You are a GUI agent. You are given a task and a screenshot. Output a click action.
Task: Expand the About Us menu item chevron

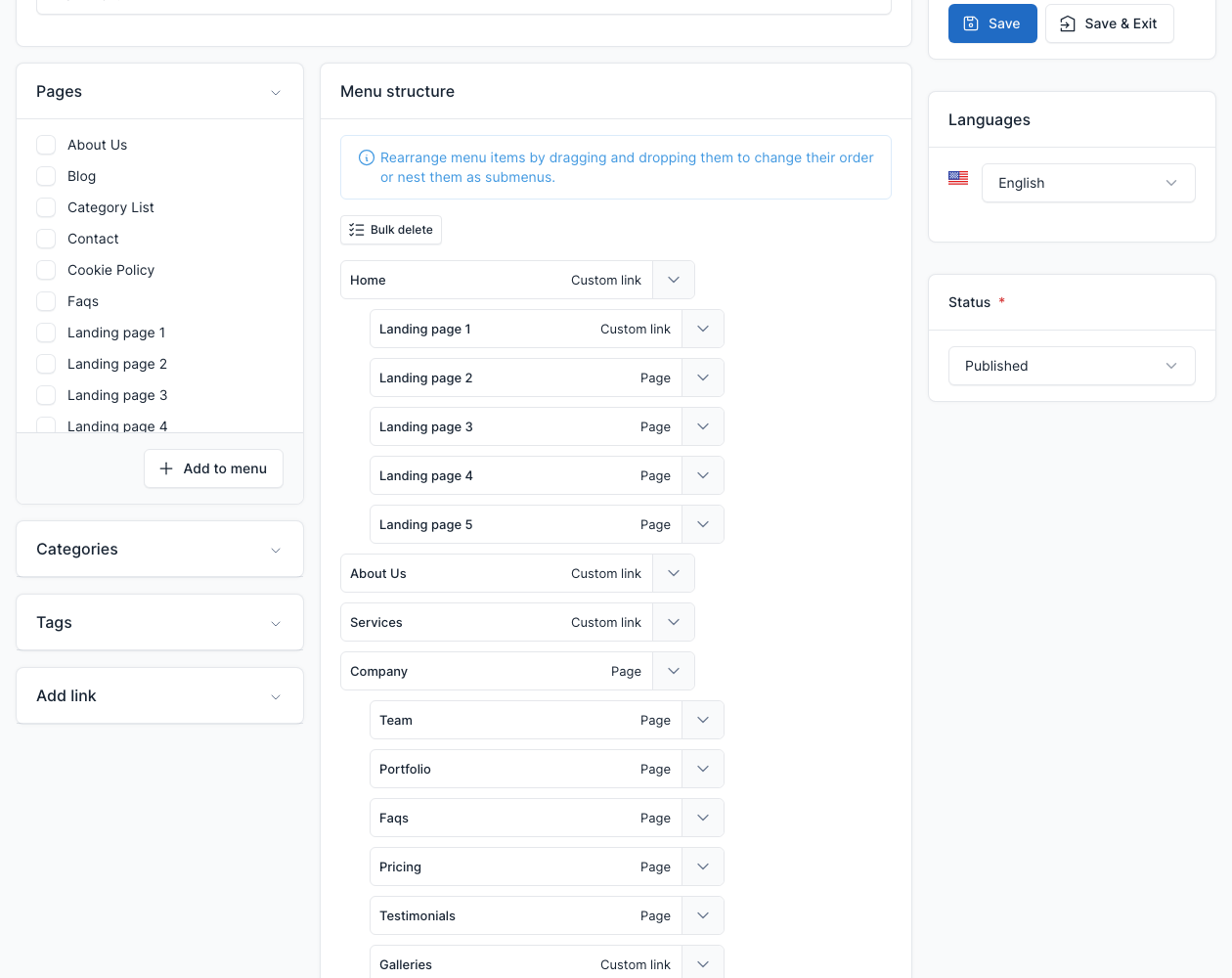click(674, 573)
